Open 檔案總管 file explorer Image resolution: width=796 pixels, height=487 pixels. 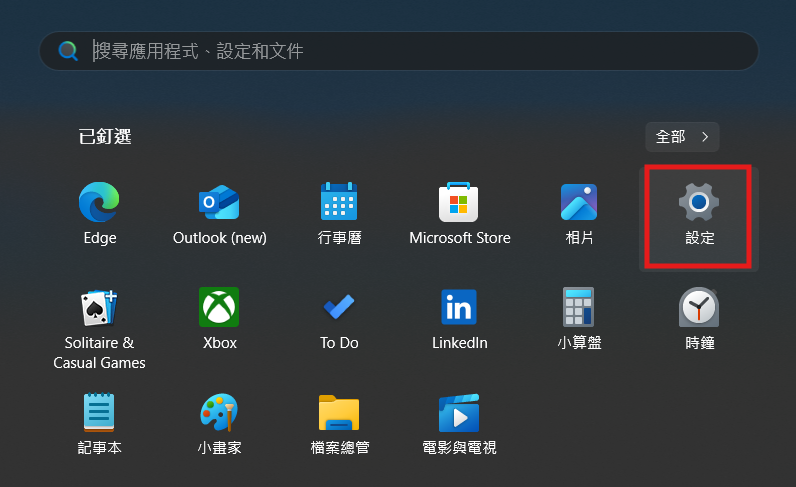click(x=339, y=424)
